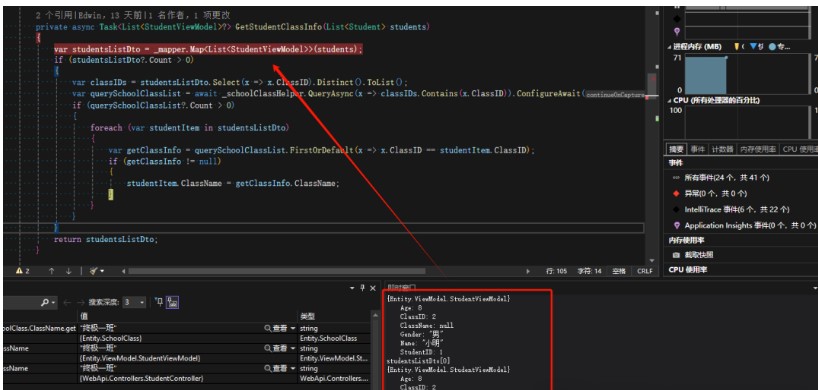This screenshot has width=818, height=390.
Task: Click 'return studentsListDto;' code line
Action: pyautogui.click(x=105, y=239)
